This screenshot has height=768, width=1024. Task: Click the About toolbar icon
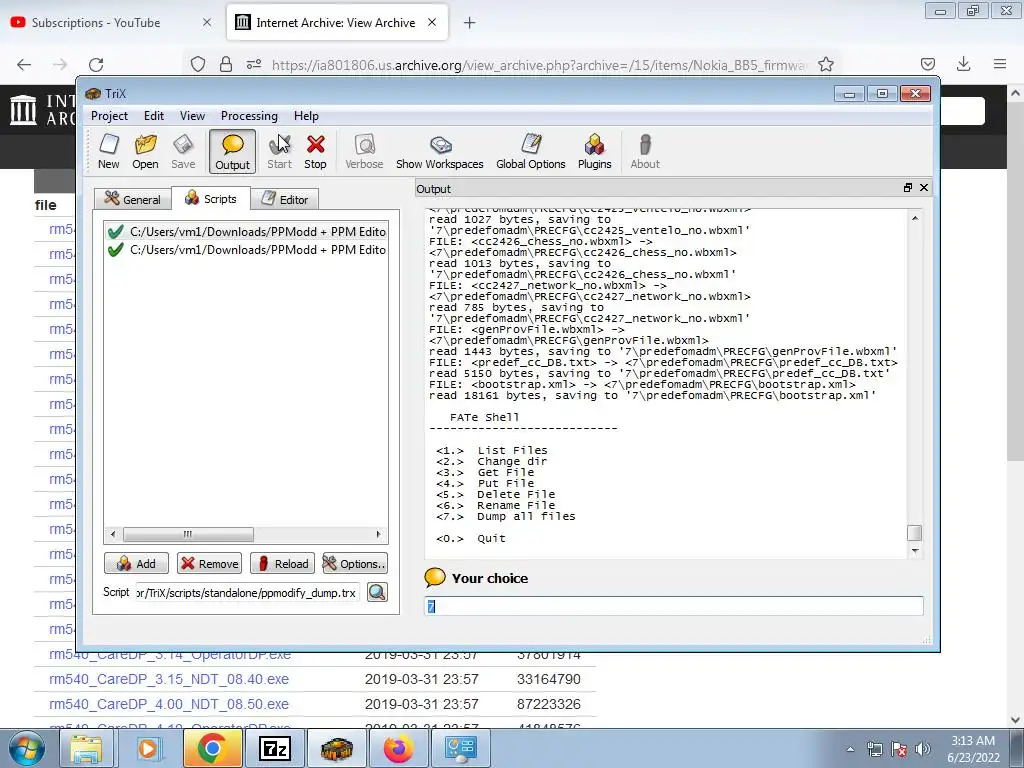tap(645, 152)
